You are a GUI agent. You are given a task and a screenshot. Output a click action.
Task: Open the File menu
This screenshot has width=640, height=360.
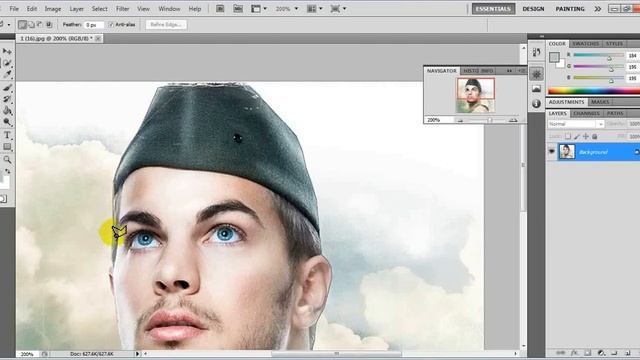[14, 9]
